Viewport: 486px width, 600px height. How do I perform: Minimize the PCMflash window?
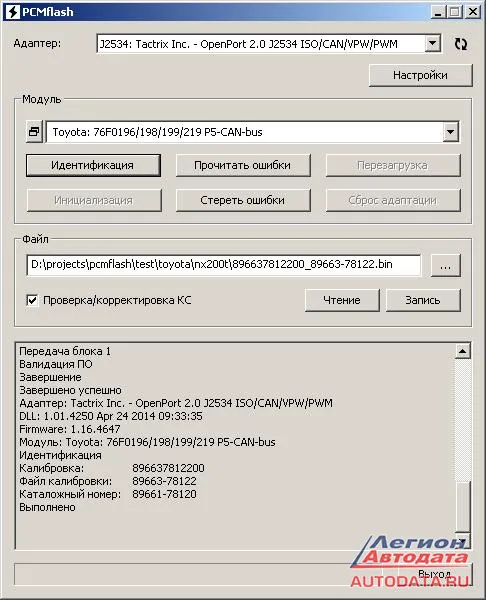point(438,12)
